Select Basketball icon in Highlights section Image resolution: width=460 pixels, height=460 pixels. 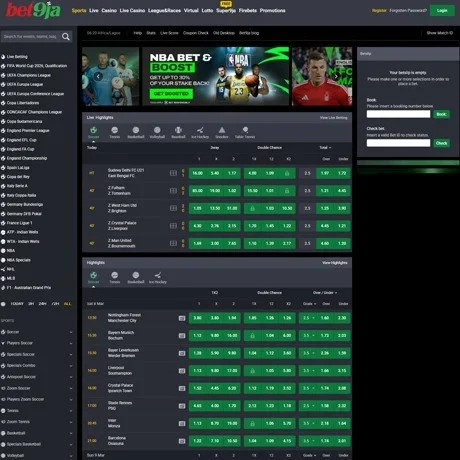pyautogui.click(x=136, y=277)
